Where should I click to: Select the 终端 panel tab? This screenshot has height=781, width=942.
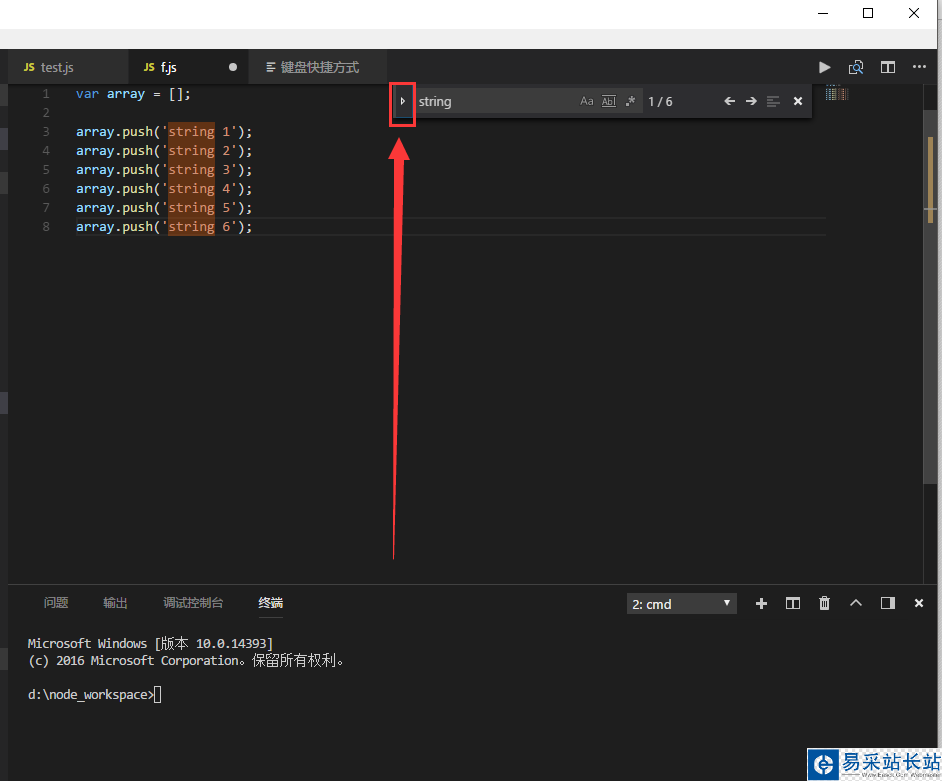click(270, 603)
